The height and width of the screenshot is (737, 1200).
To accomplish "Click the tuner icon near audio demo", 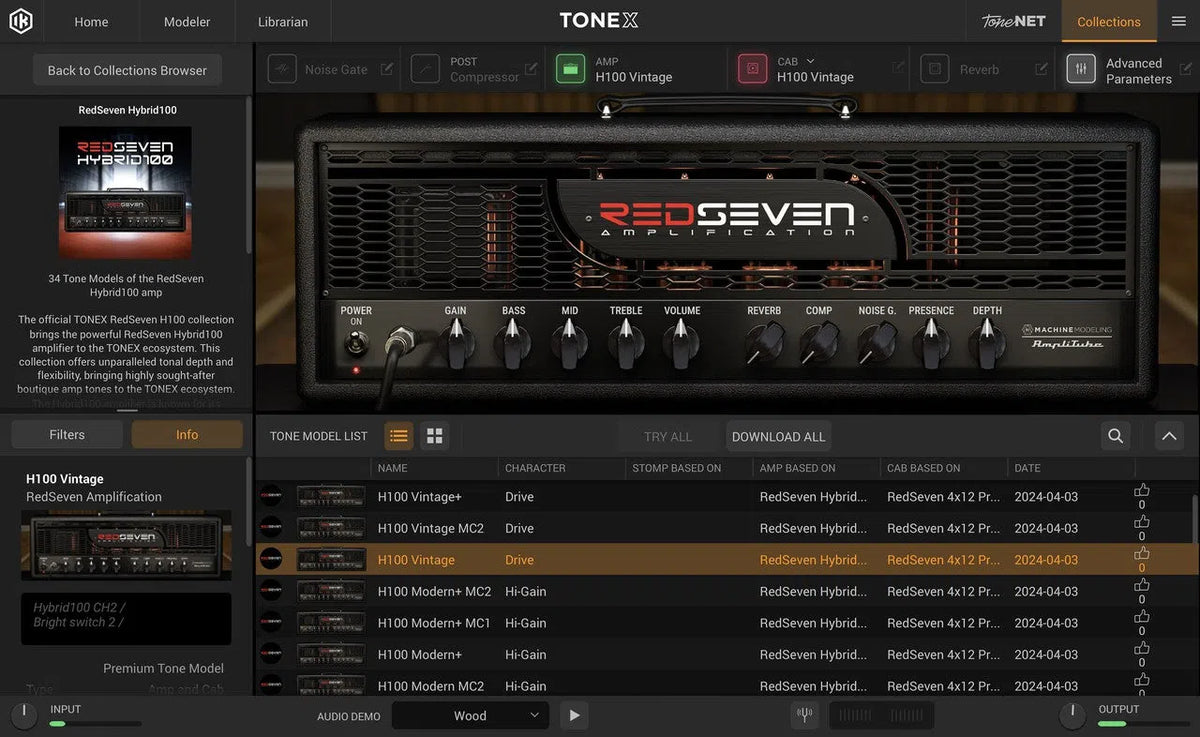I will (804, 714).
